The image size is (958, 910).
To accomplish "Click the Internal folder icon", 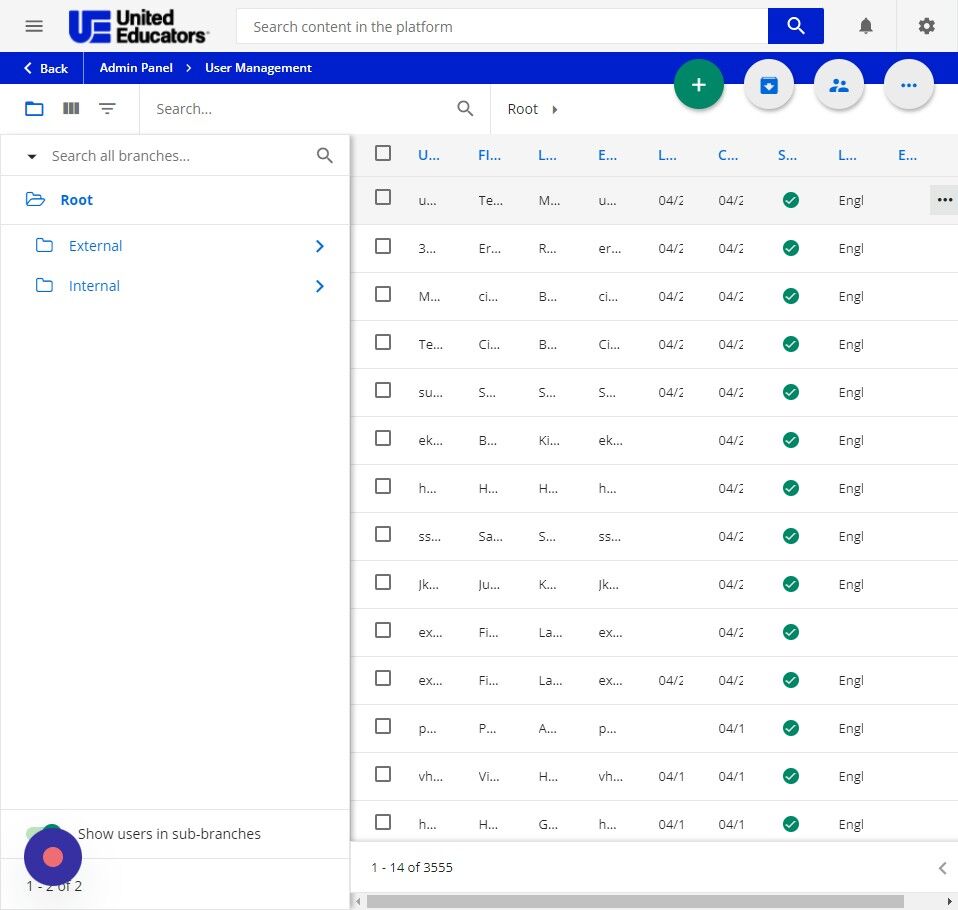I will [x=44, y=285].
